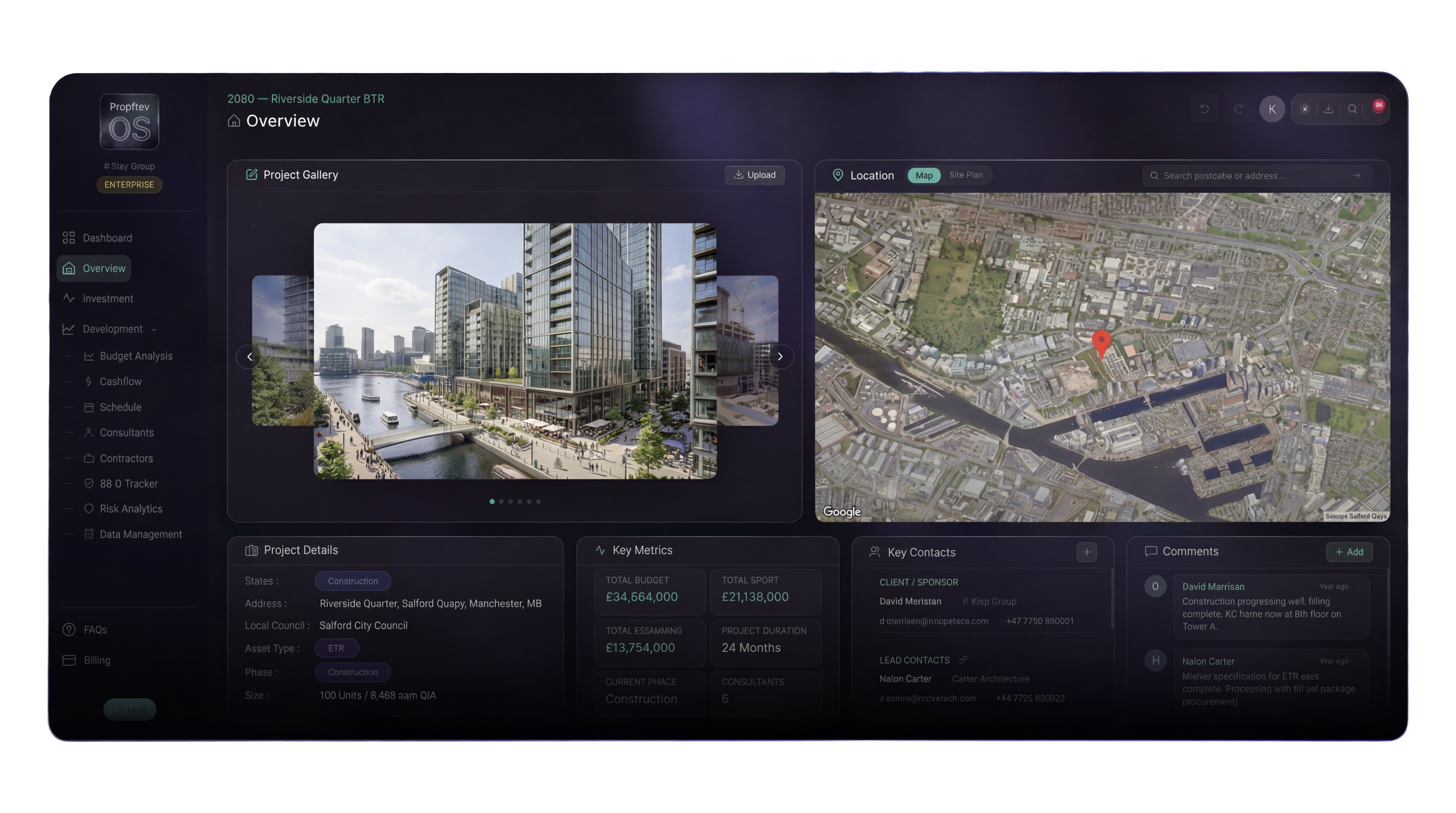Click the Cashflow dollar icon

(89, 382)
